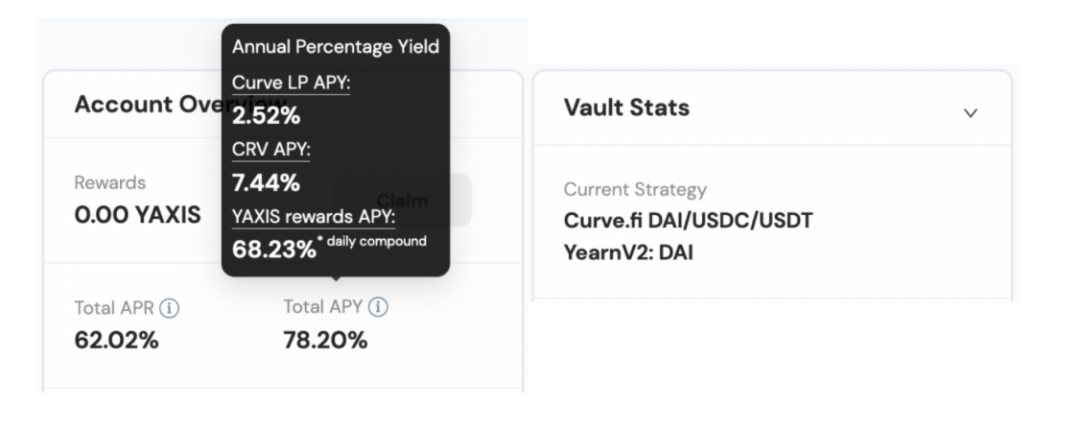Click the 7.44% CRV value in tooltip
The width and height of the screenshot is (1080, 430).
pos(266,182)
